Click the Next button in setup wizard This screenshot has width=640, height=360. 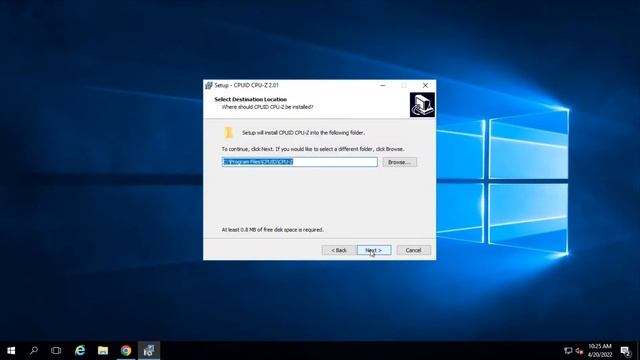[374, 250]
